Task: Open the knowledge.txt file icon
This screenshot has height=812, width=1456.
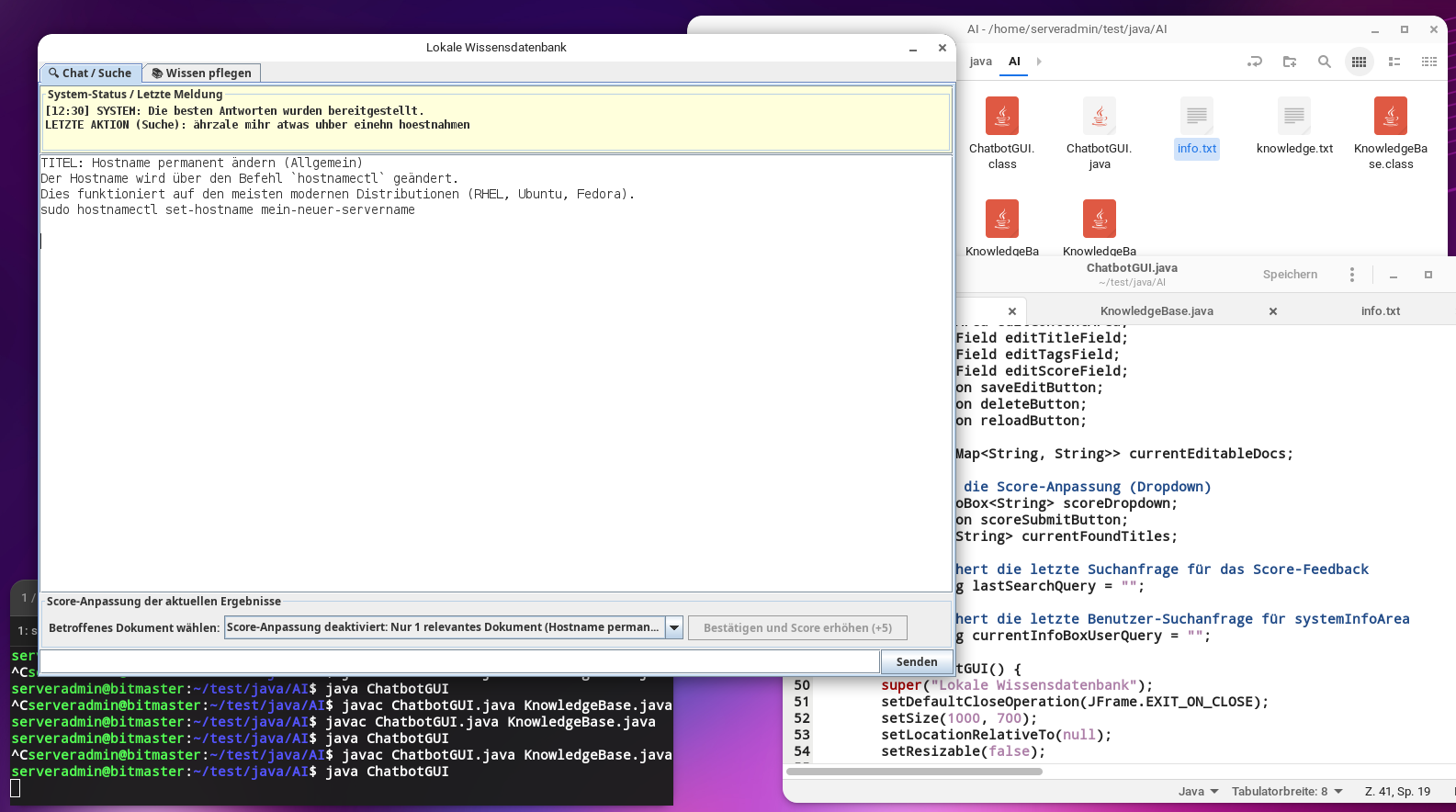Action: click(1294, 117)
